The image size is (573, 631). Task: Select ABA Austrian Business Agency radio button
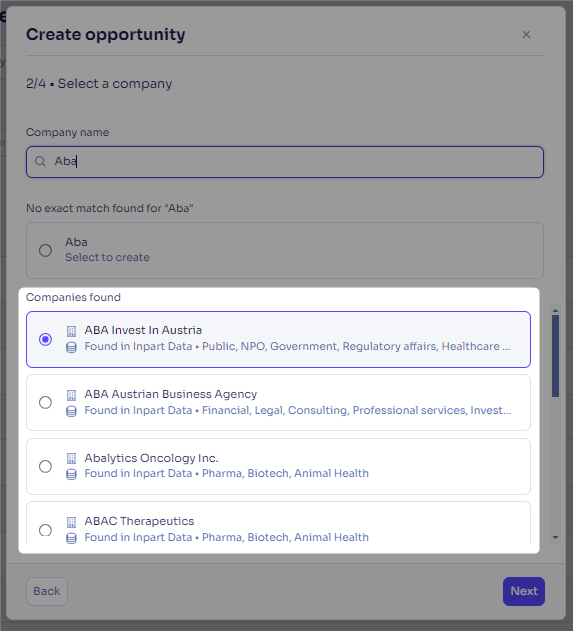(x=45, y=402)
